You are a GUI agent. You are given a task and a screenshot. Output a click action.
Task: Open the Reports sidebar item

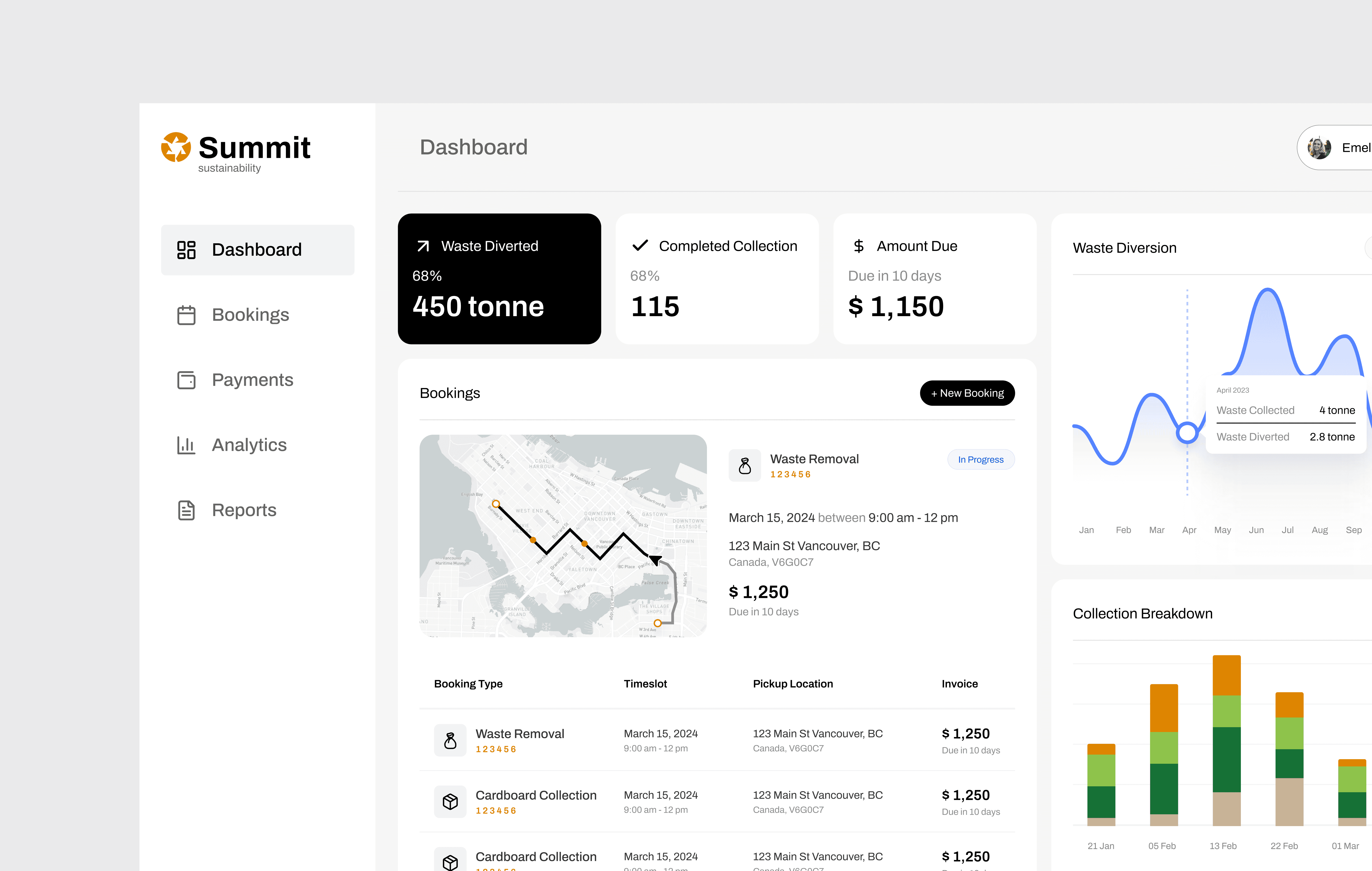click(257, 510)
